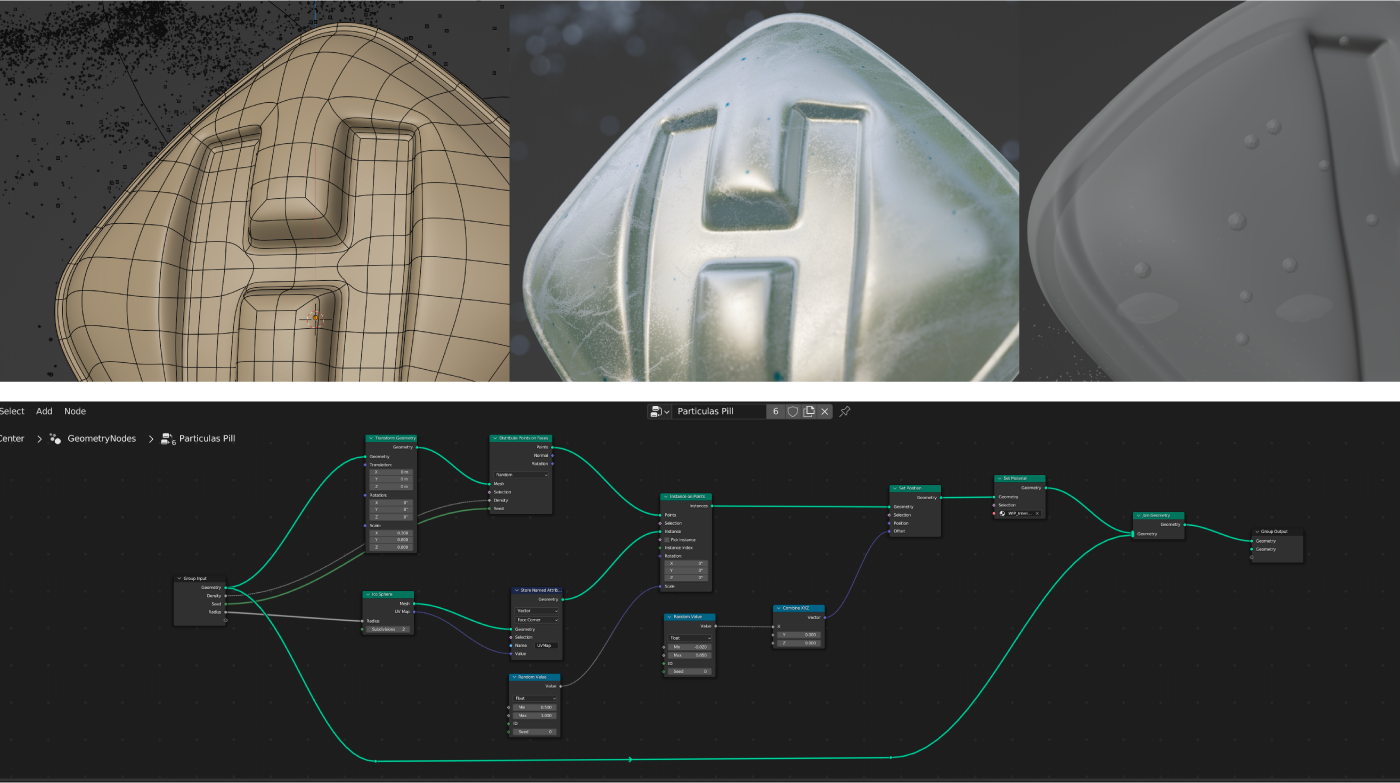This screenshot has width=1400, height=783.
Task: Clear the material on Set Material node
Action: [x=1037, y=513]
